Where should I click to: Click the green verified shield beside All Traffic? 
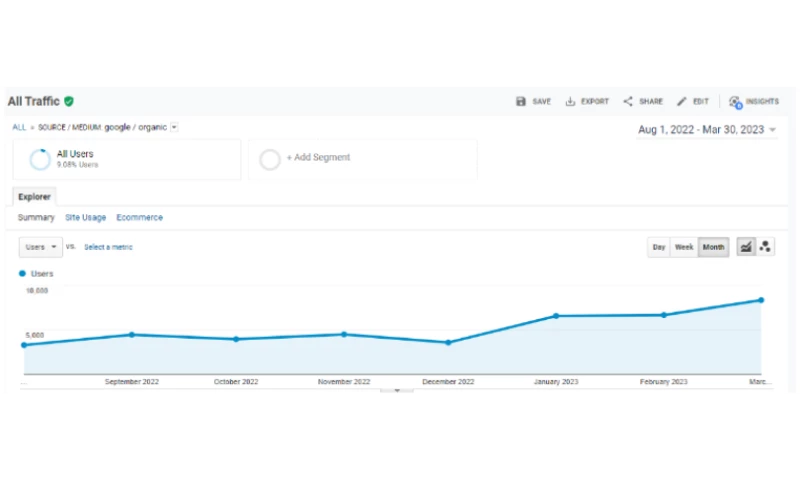point(69,102)
